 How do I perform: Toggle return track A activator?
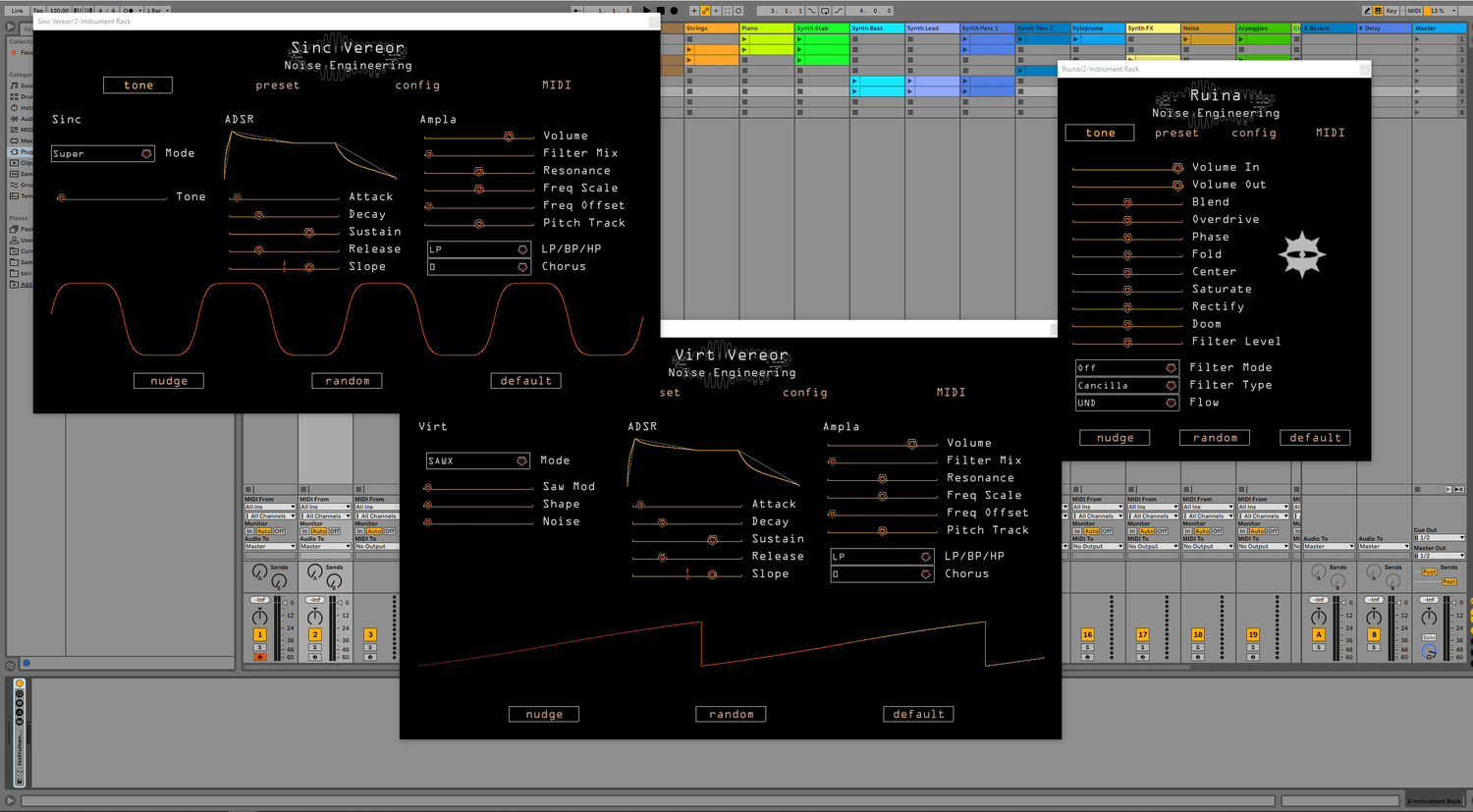(1319, 634)
